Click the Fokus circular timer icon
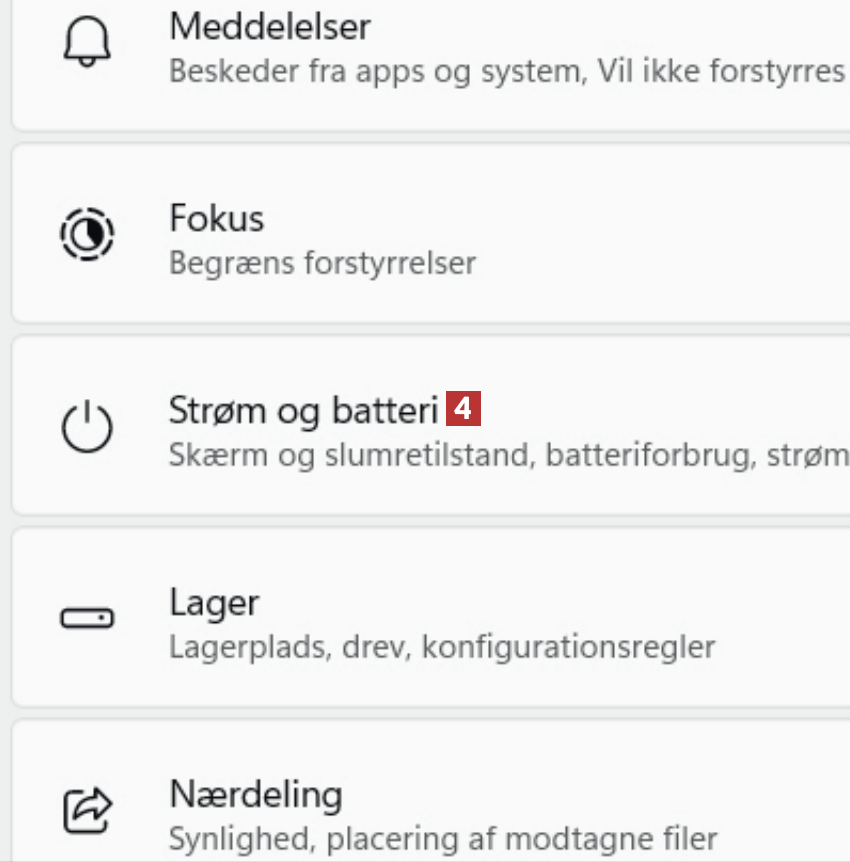 click(x=87, y=236)
